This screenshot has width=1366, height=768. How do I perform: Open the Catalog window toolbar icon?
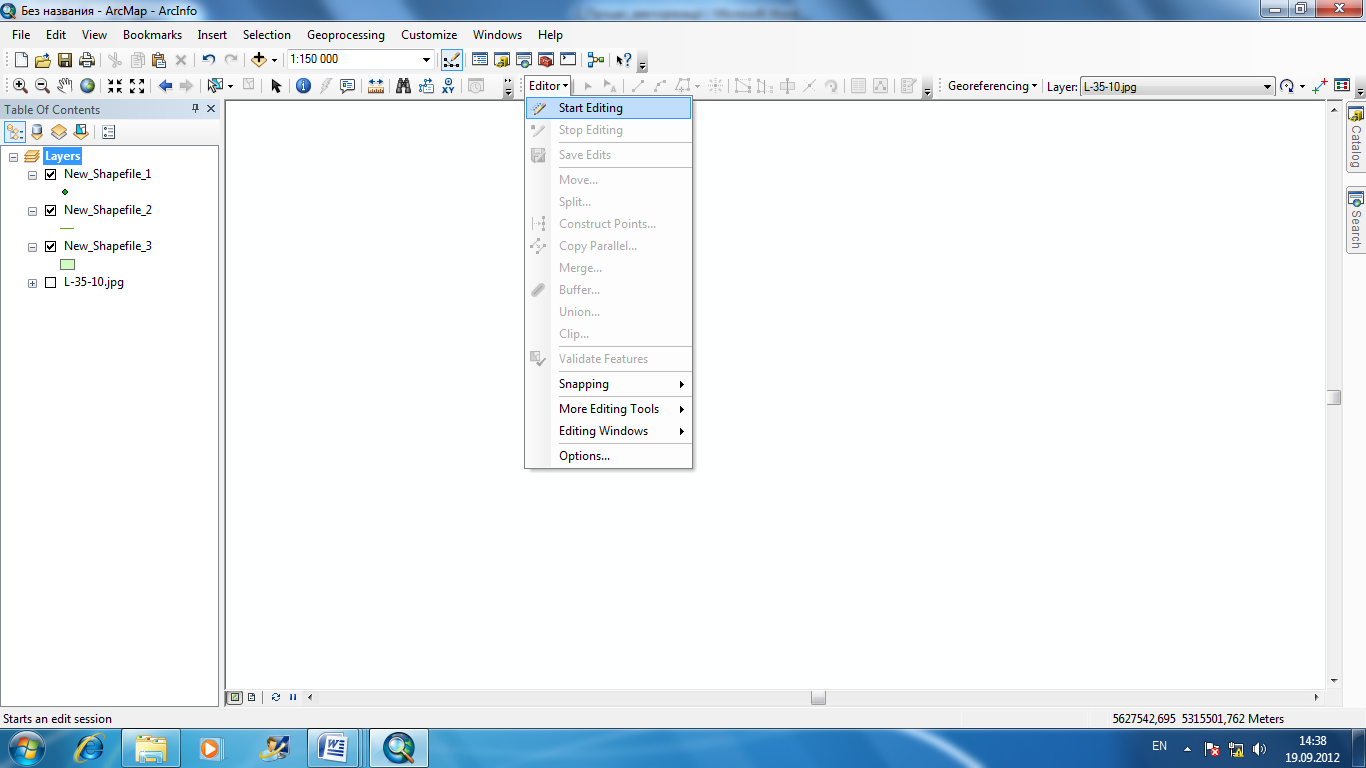tap(502, 60)
